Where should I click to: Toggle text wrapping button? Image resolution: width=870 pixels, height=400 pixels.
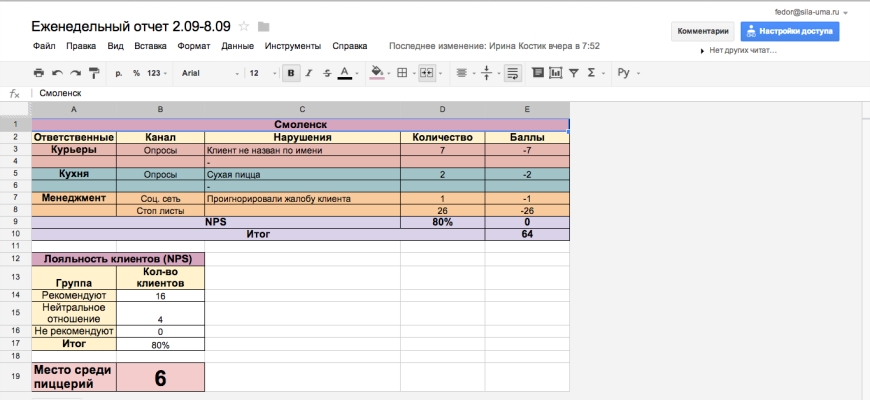click(513, 73)
